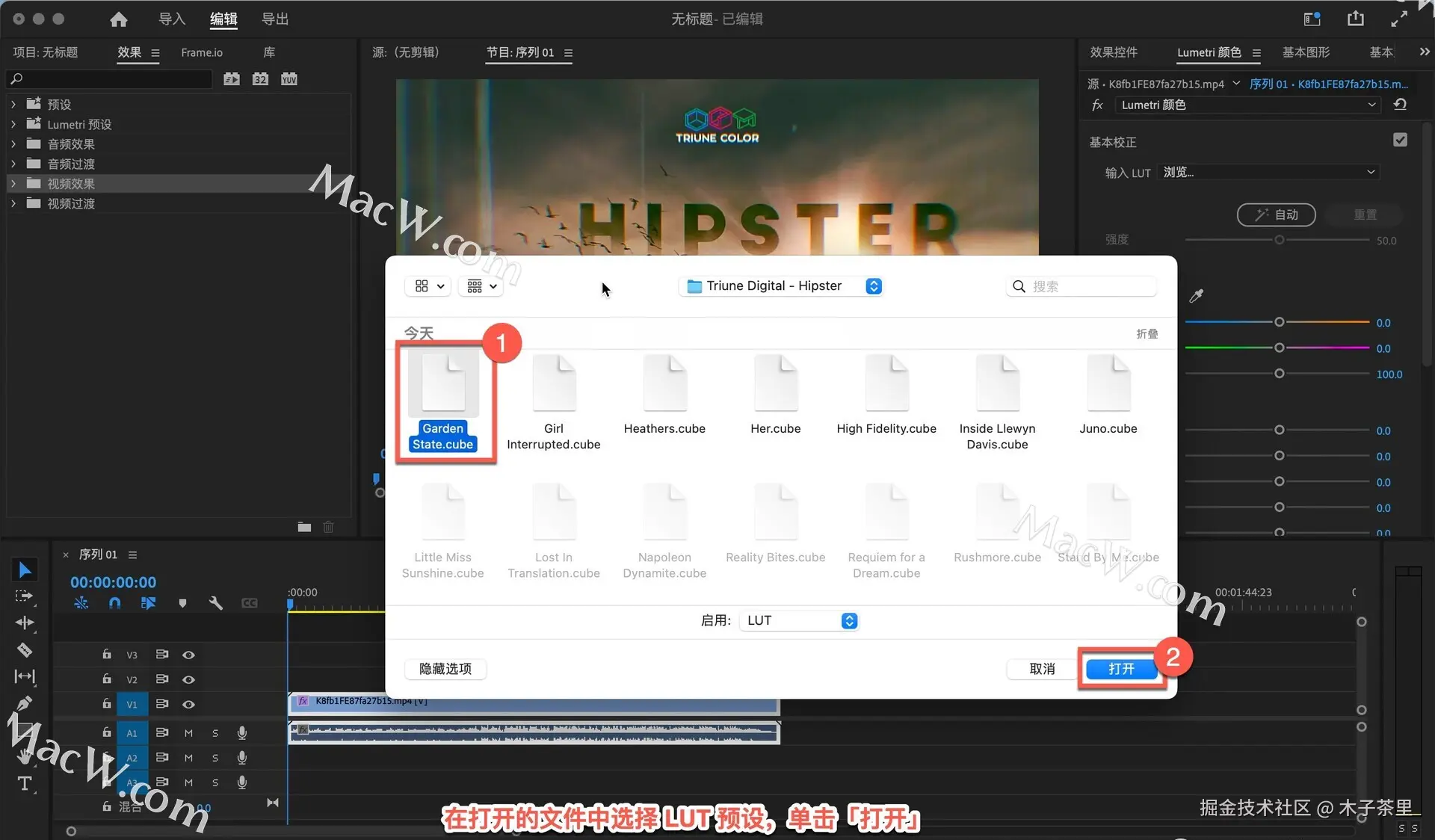Open the Input LUT browse dropdown

1268,172
